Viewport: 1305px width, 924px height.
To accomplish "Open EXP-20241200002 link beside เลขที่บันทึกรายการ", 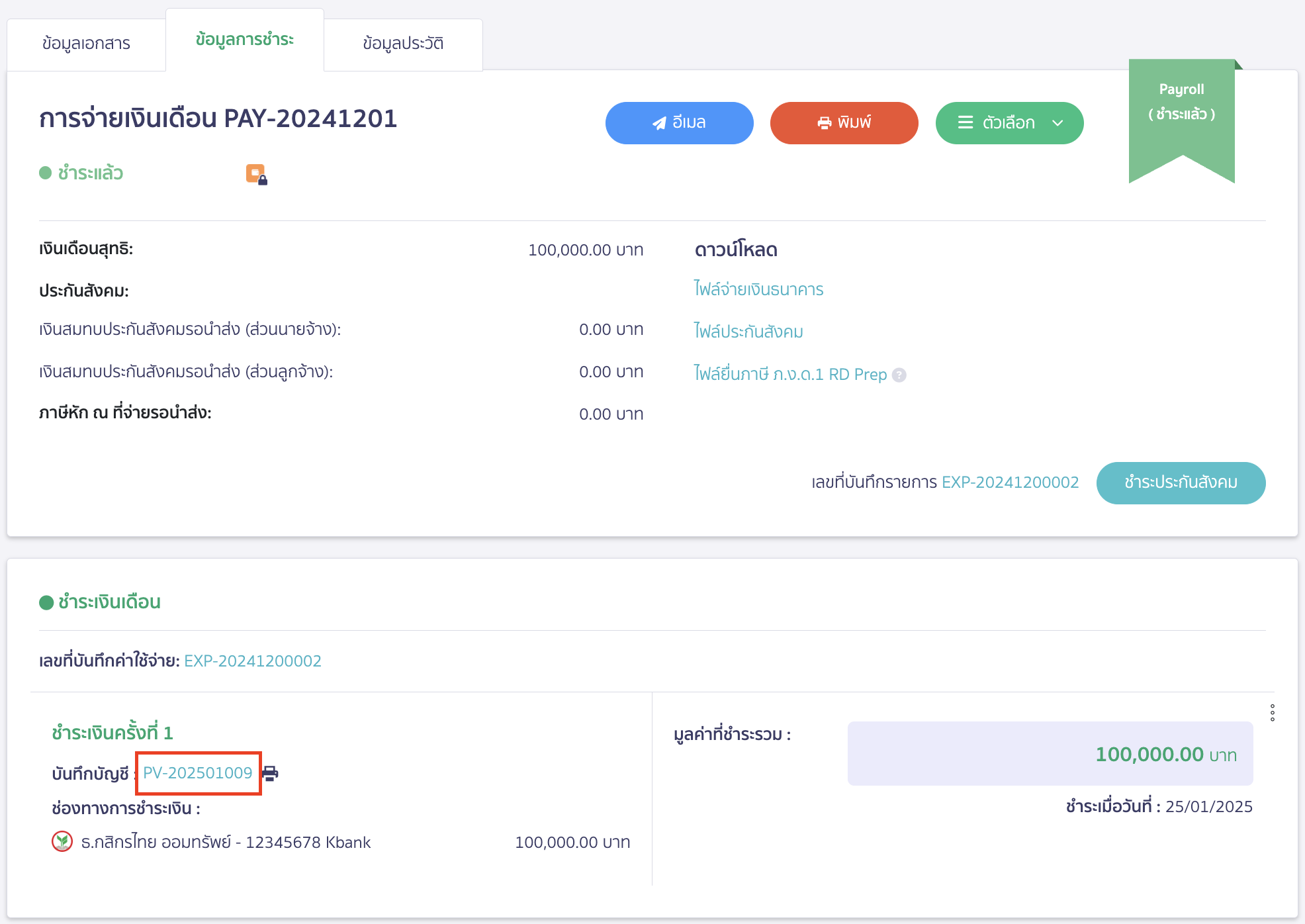I will (x=1010, y=483).
